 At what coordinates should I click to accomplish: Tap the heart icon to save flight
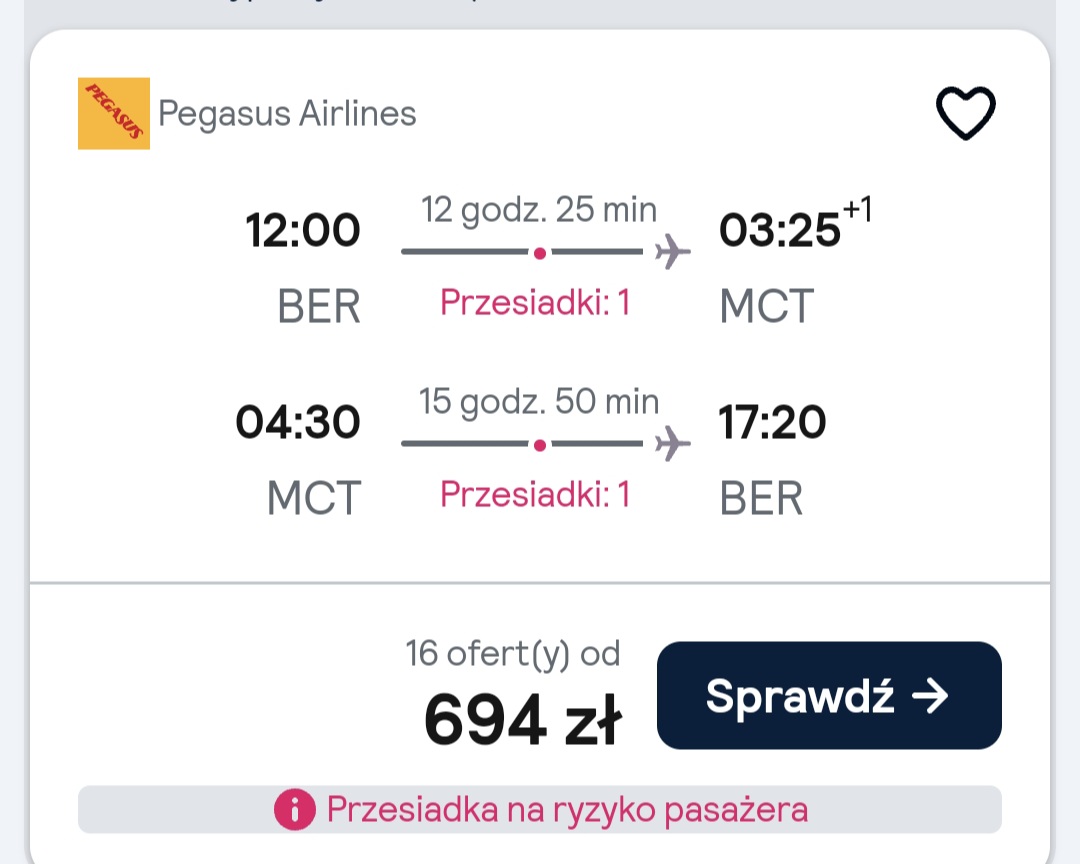point(966,113)
